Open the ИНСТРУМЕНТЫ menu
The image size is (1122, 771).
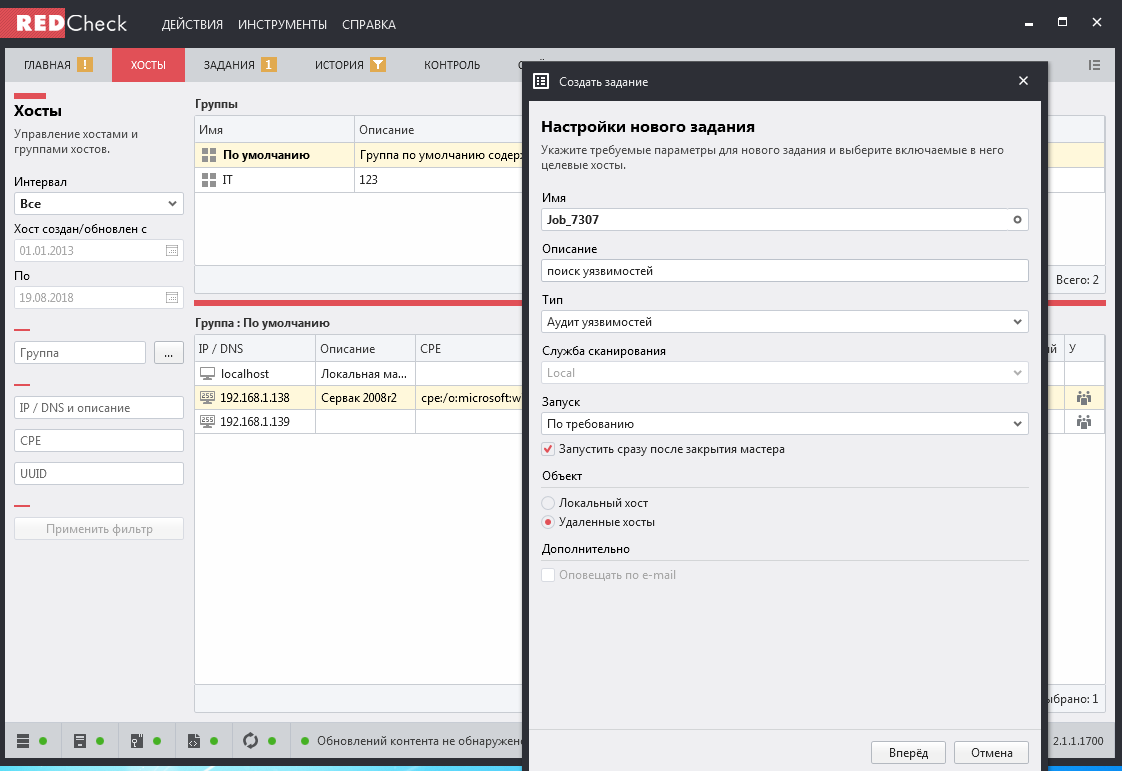pyautogui.click(x=282, y=24)
